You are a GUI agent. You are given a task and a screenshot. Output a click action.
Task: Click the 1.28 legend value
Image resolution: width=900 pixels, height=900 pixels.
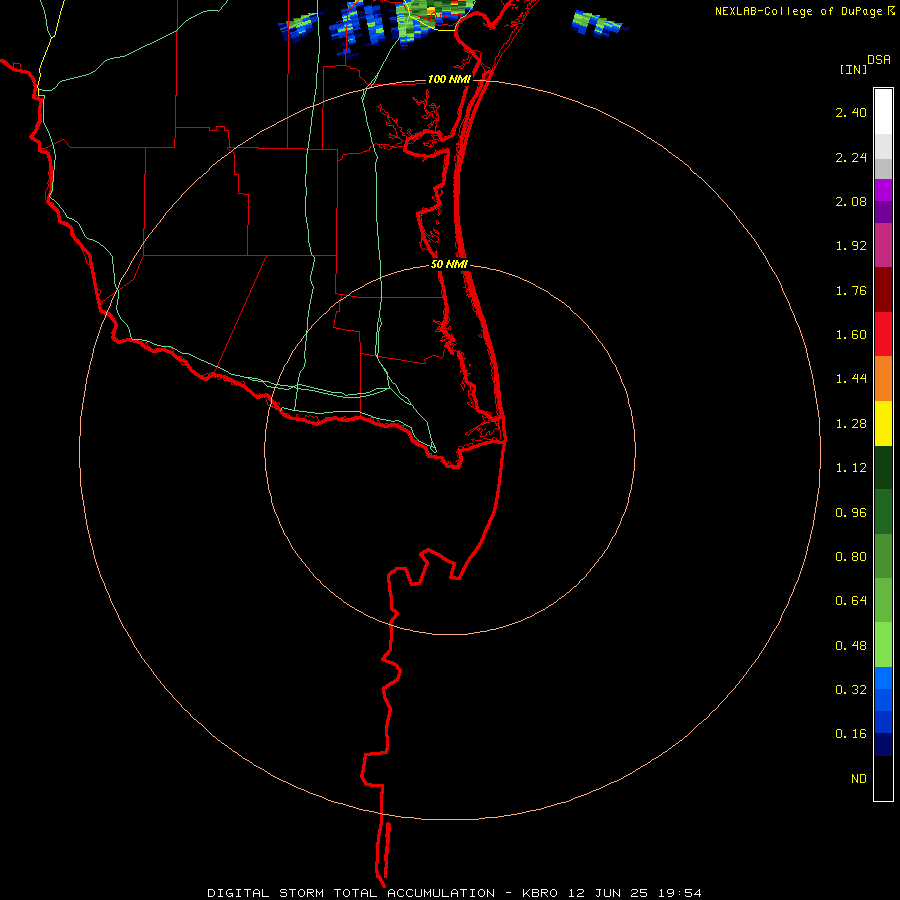(851, 424)
